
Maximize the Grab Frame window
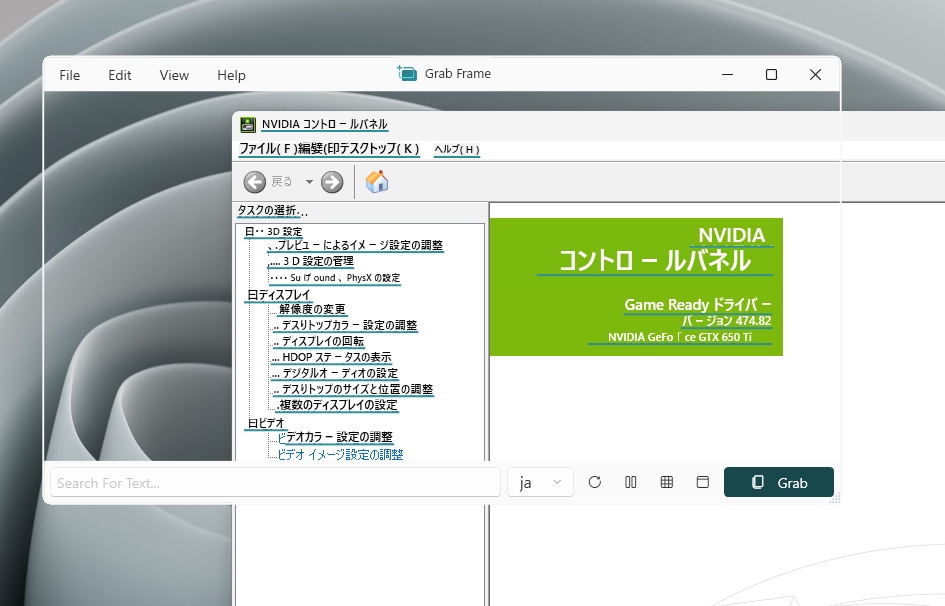coord(771,75)
